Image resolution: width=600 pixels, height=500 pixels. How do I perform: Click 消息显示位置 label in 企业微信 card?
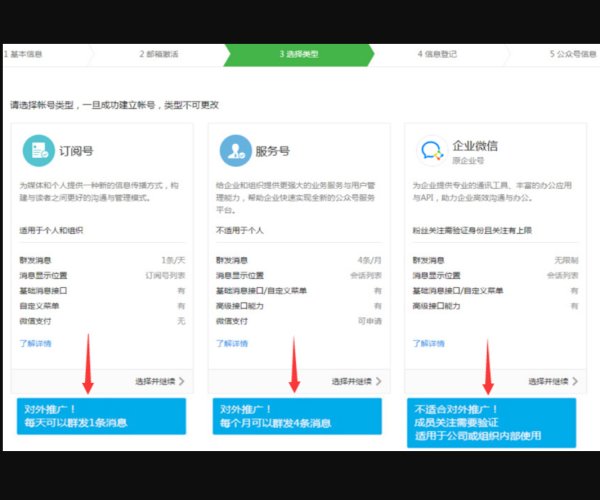[436, 275]
